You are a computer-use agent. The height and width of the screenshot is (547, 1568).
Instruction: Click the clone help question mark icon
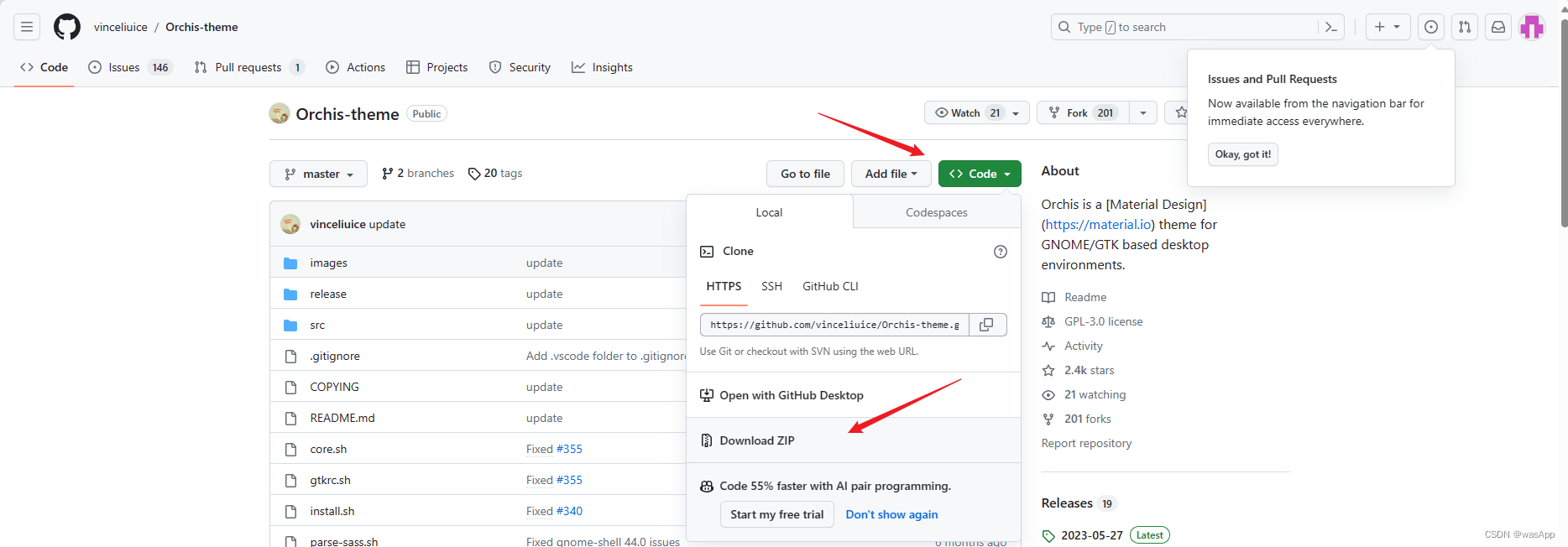point(1001,252)
